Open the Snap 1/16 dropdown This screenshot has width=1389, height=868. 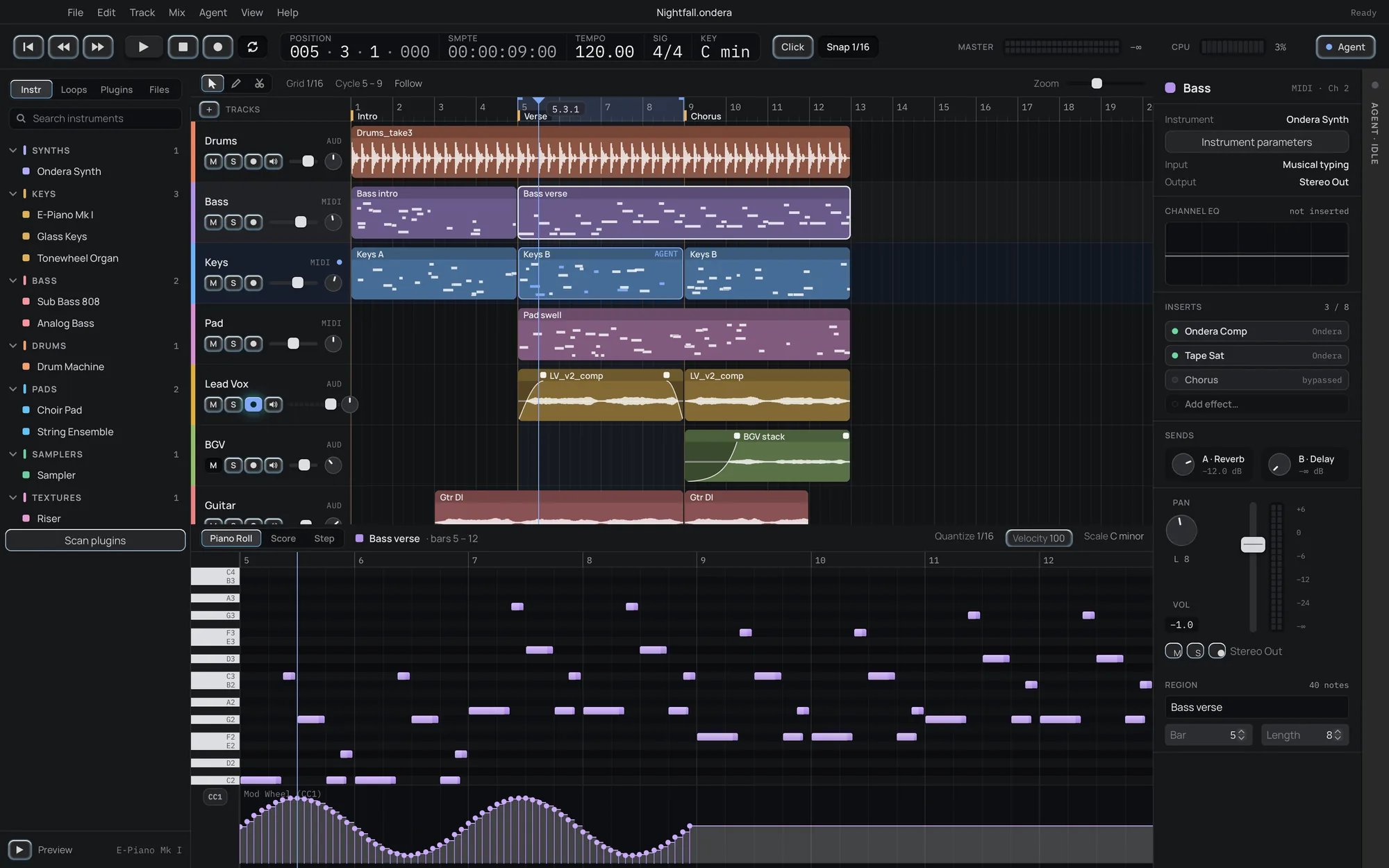coord(848,47)
